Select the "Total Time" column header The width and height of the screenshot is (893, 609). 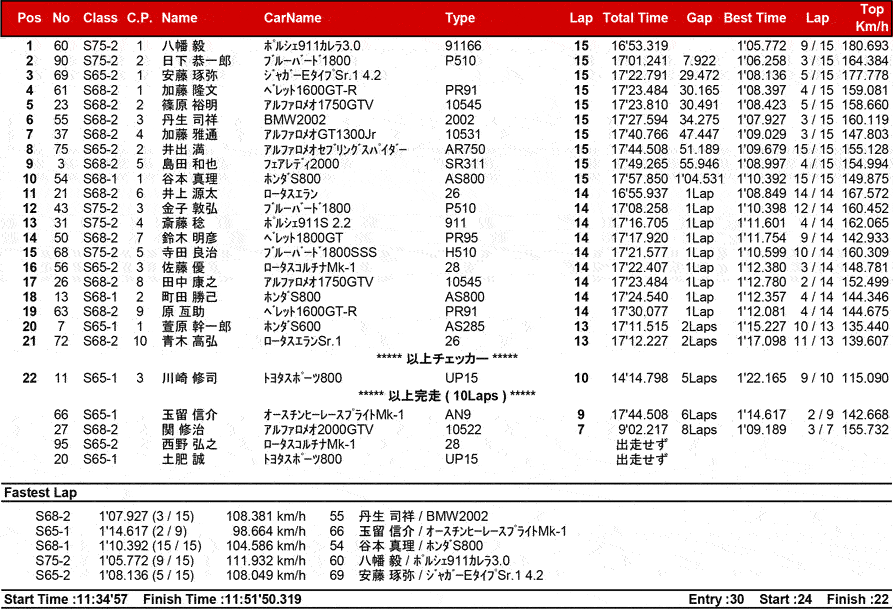point(635,18)
